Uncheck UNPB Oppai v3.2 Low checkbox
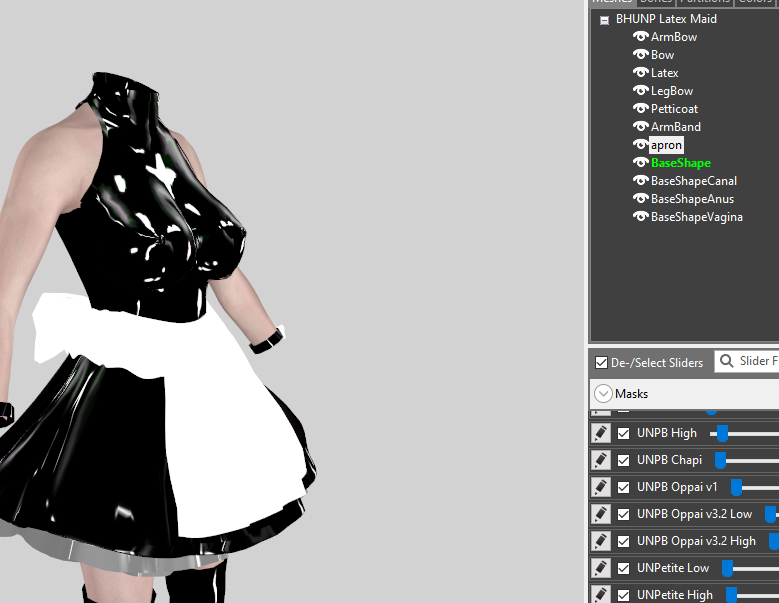This screenshot has width=779, height=603. [x=623, y=515]
